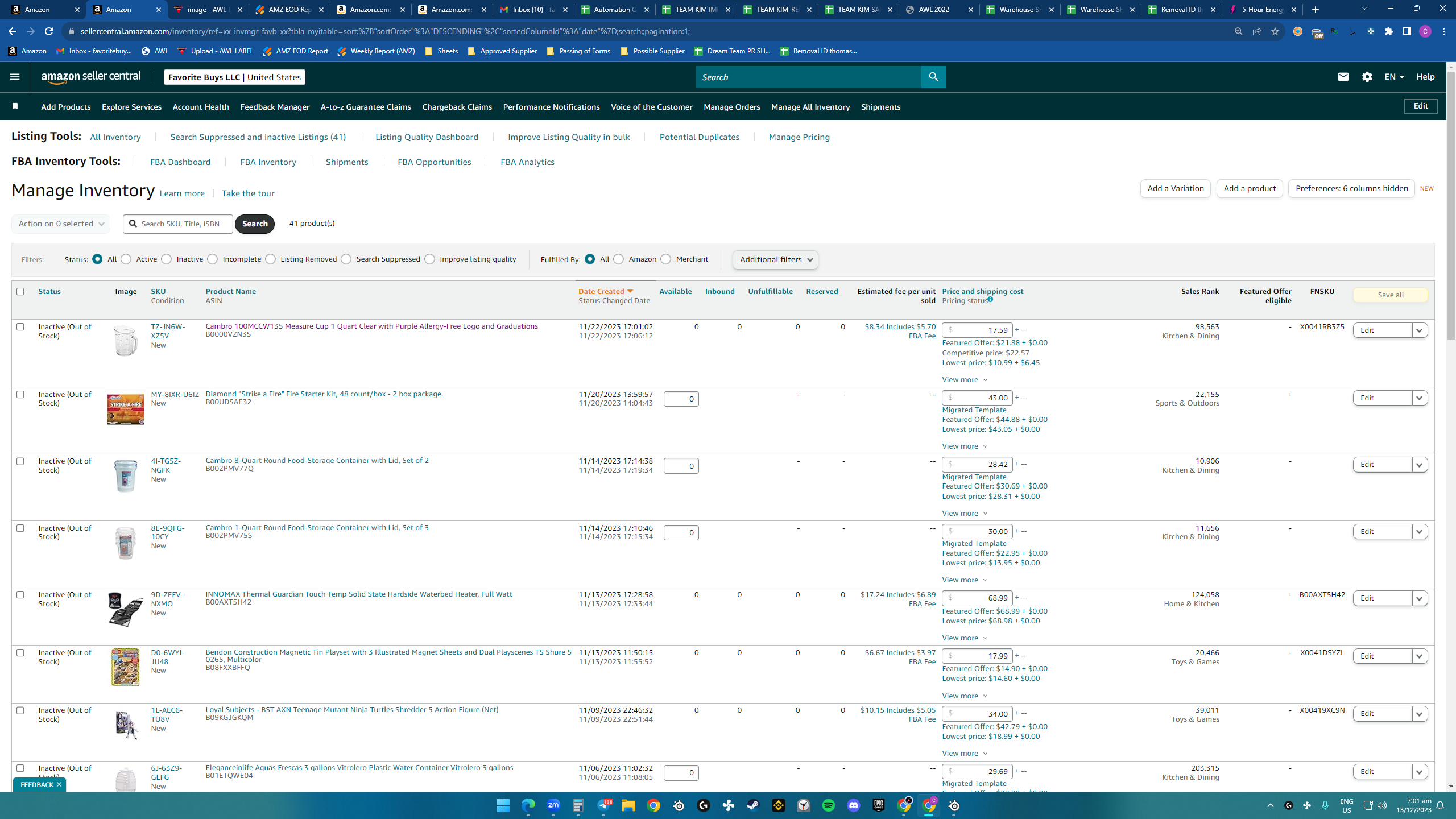The width and height of the screenshot is (1456, 819).
Task: Open Manage Orders in navigation bar
Action: pos(731,107)
